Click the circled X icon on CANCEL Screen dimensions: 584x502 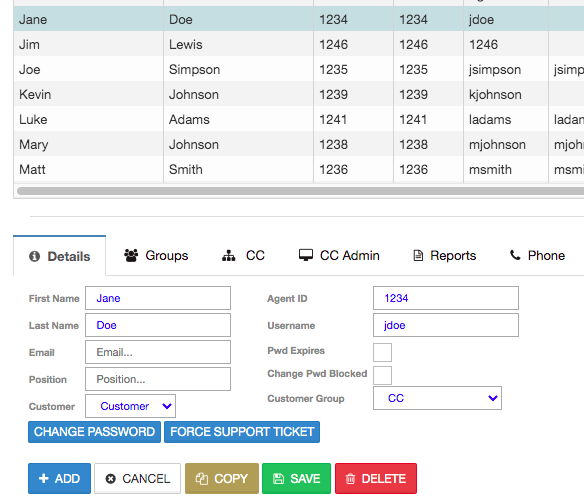[111, 479]
